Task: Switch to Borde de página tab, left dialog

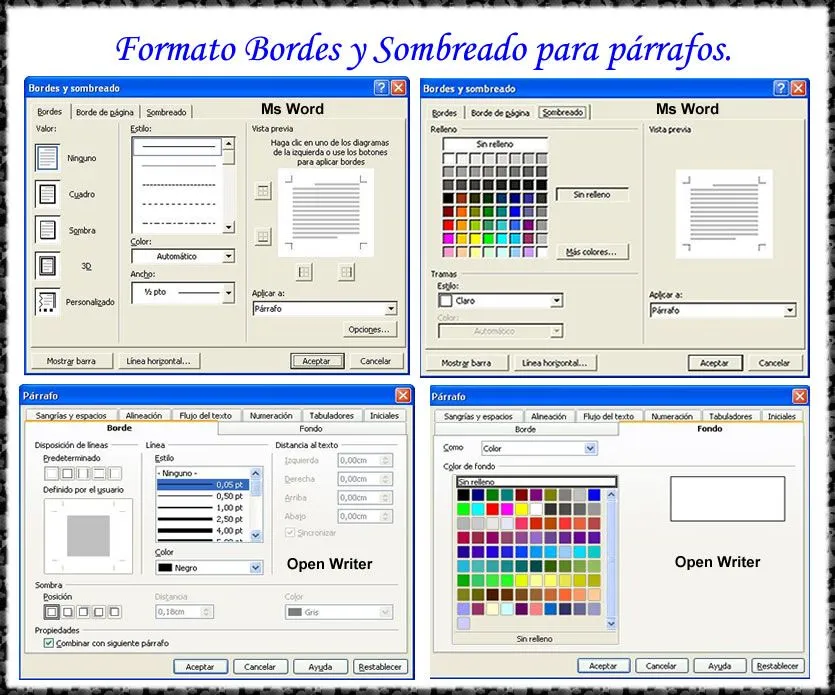Action: [104, 112]
